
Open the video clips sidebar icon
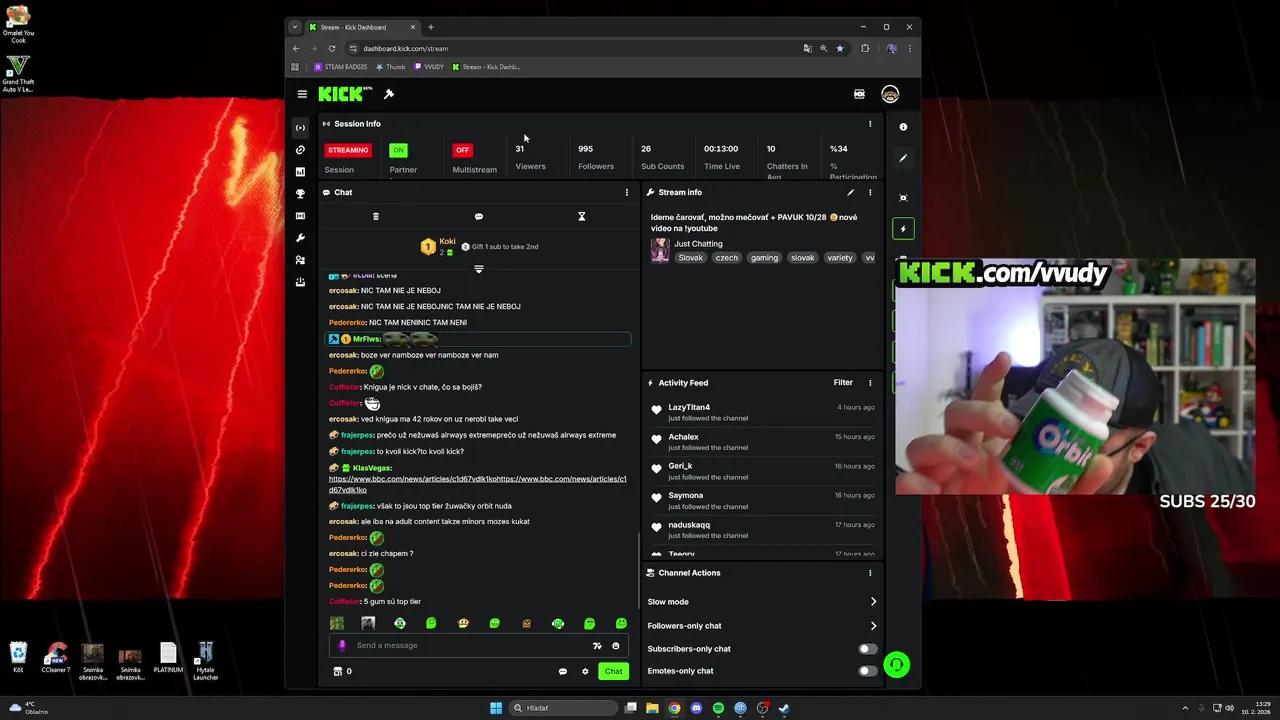[300, 216]
